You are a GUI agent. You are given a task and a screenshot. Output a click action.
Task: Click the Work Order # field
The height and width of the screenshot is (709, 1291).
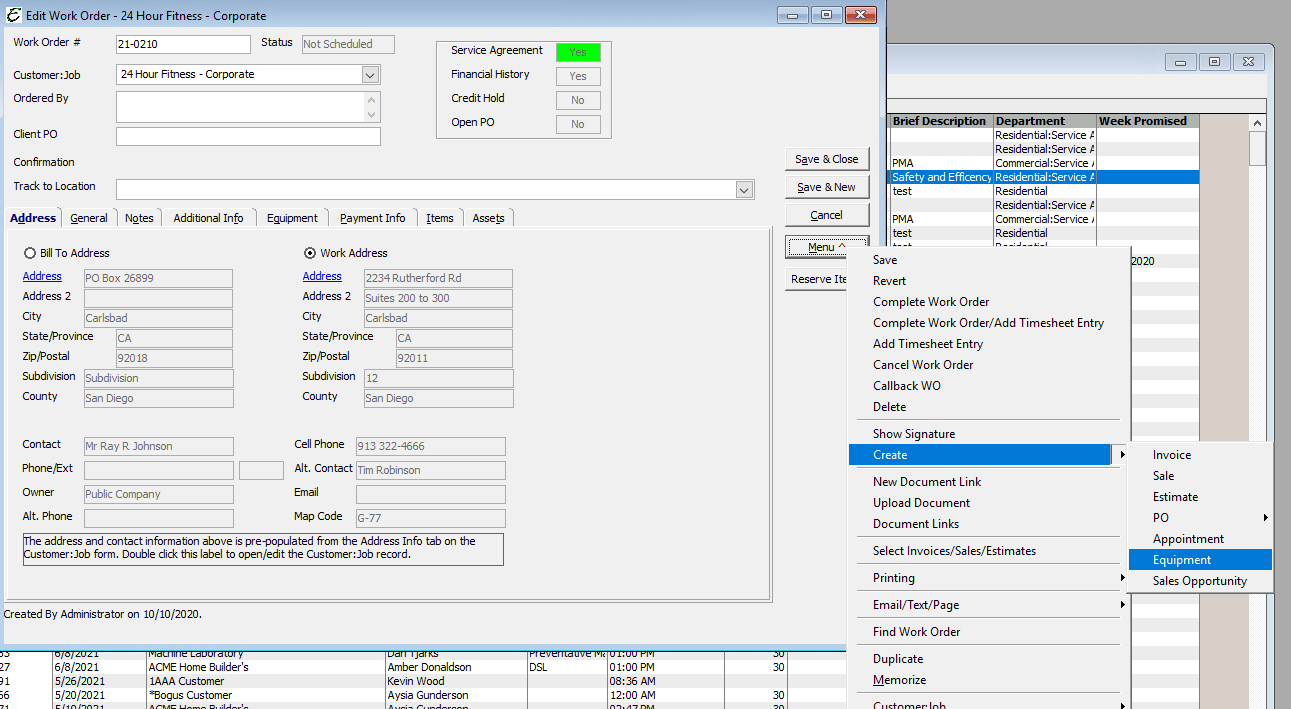pyautogui.click(x=183, y=44)
